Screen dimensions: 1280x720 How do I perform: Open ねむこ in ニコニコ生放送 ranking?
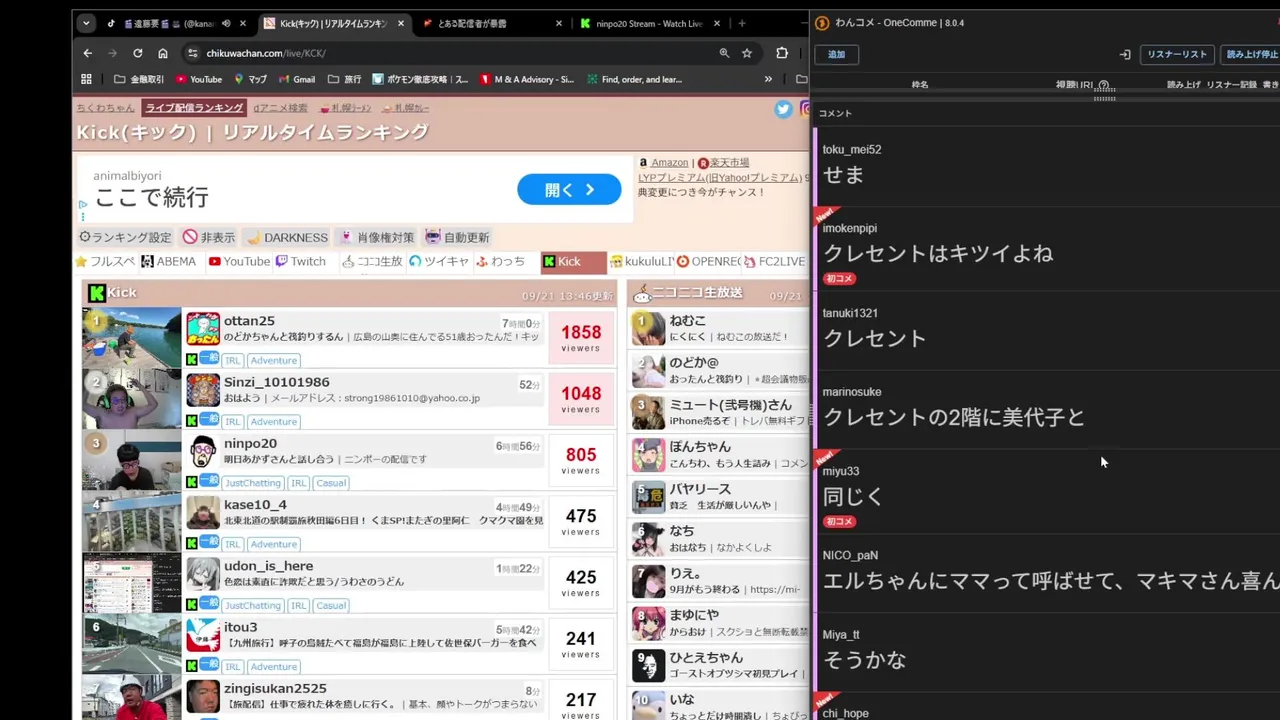click(x=688, y=320)
